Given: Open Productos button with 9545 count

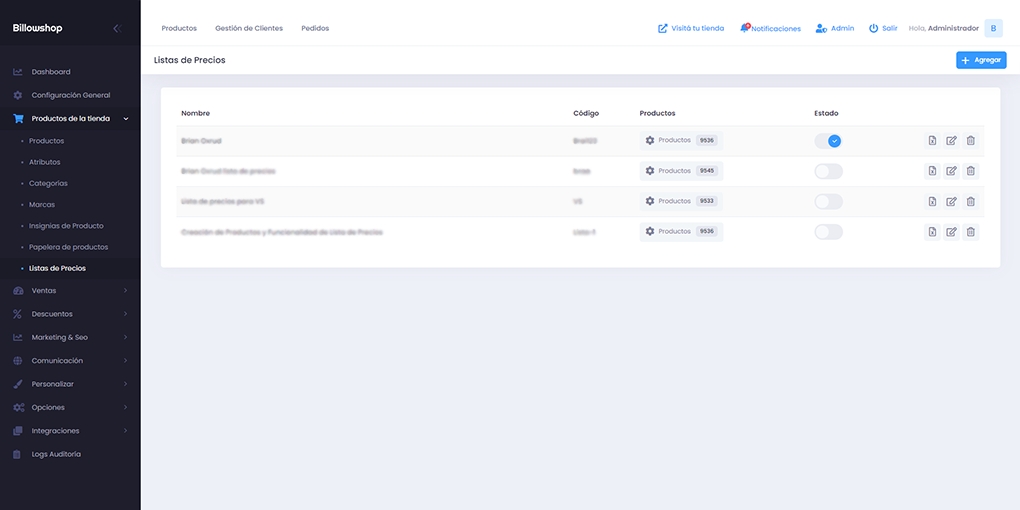Looking at the screenshot, I should (681, 171).
